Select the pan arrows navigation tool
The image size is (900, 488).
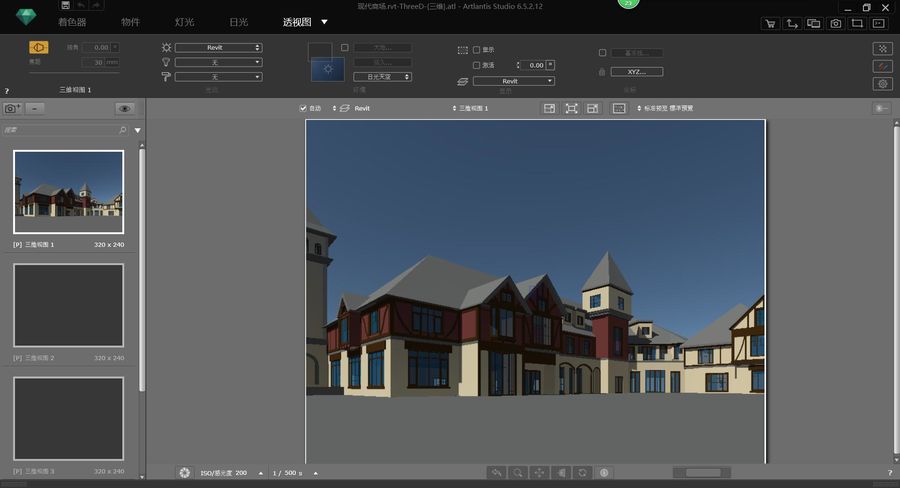coord(539,472)
